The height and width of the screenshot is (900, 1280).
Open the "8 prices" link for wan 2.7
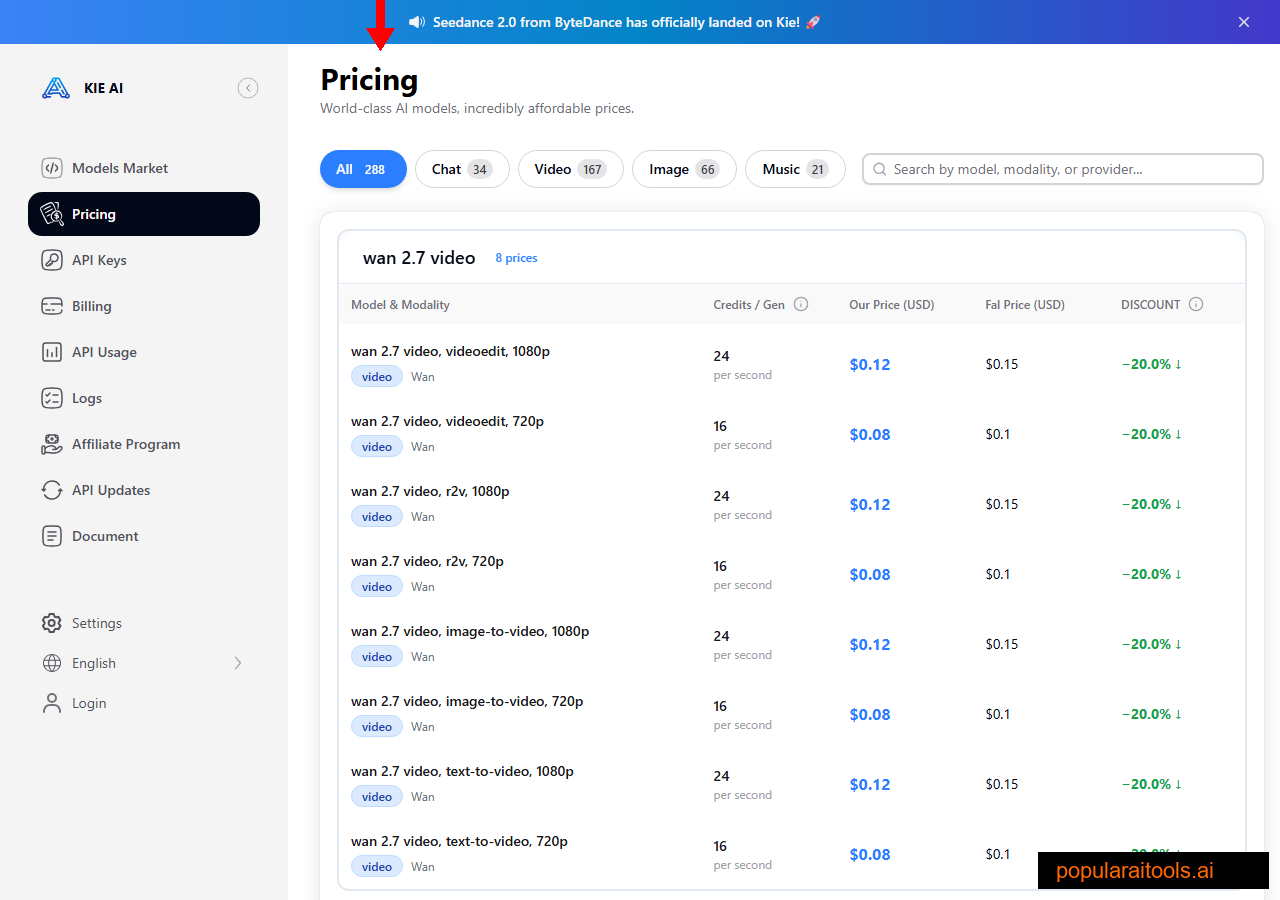click(x=516, y=257)
